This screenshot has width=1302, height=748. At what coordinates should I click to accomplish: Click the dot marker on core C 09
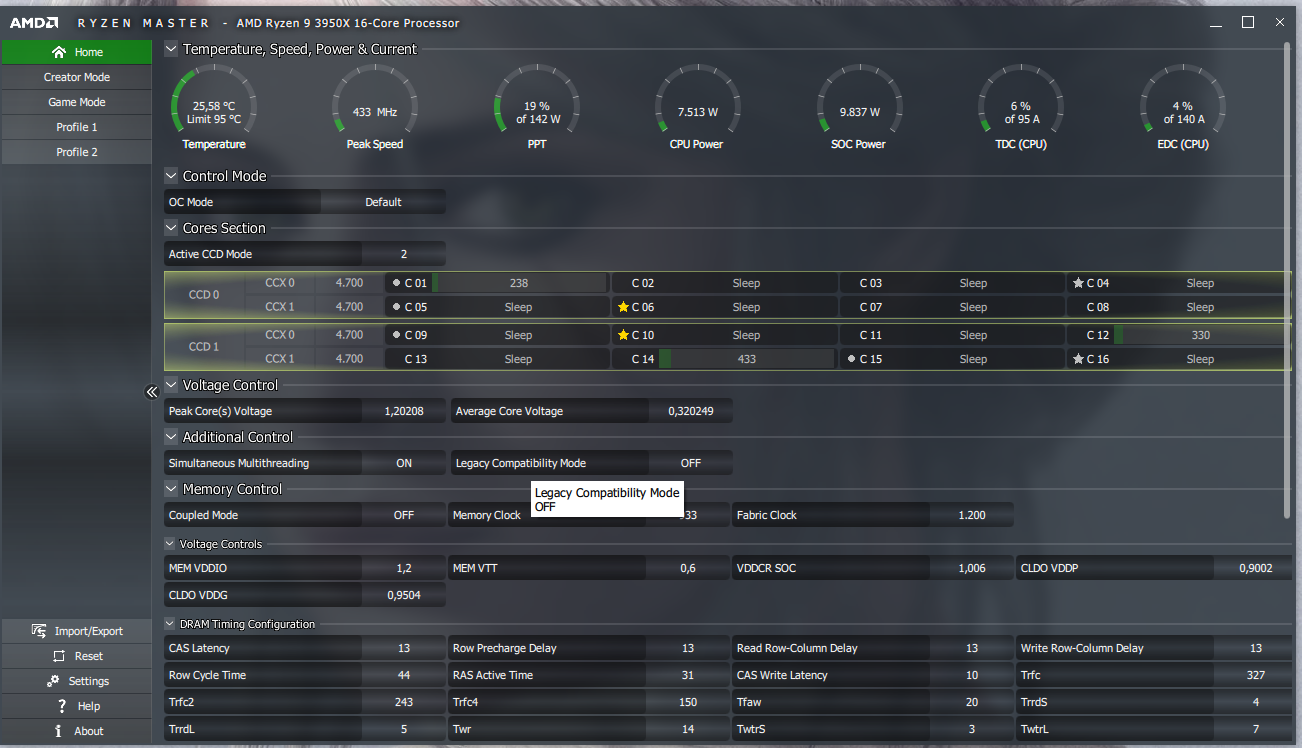[x=397, y=335]
